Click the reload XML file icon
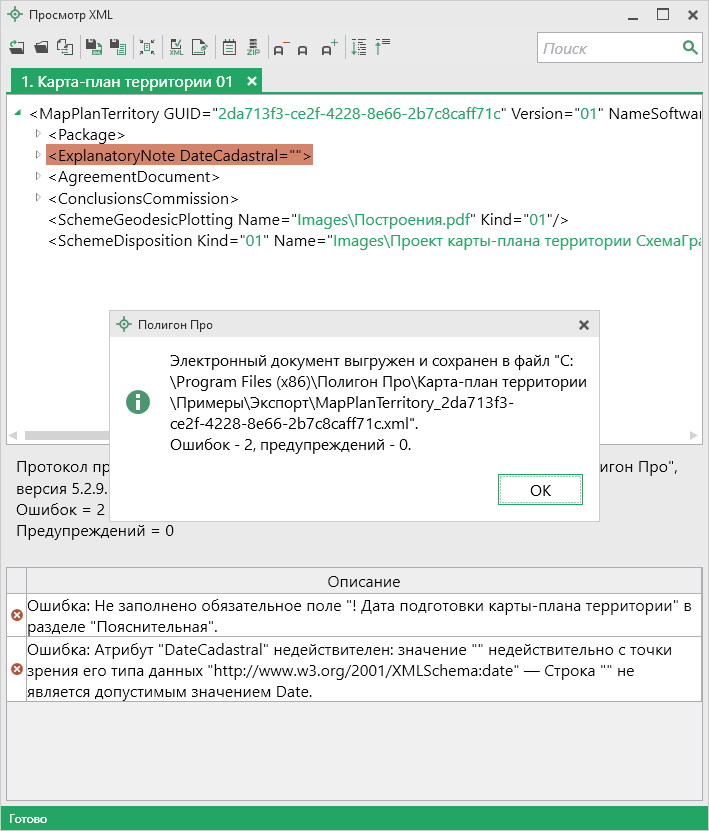 [16, 47]
